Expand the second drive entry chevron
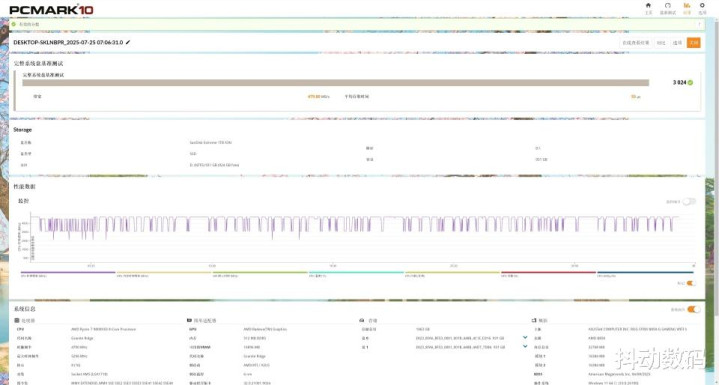This screenshot has width=719, height=385. [525, 346]
